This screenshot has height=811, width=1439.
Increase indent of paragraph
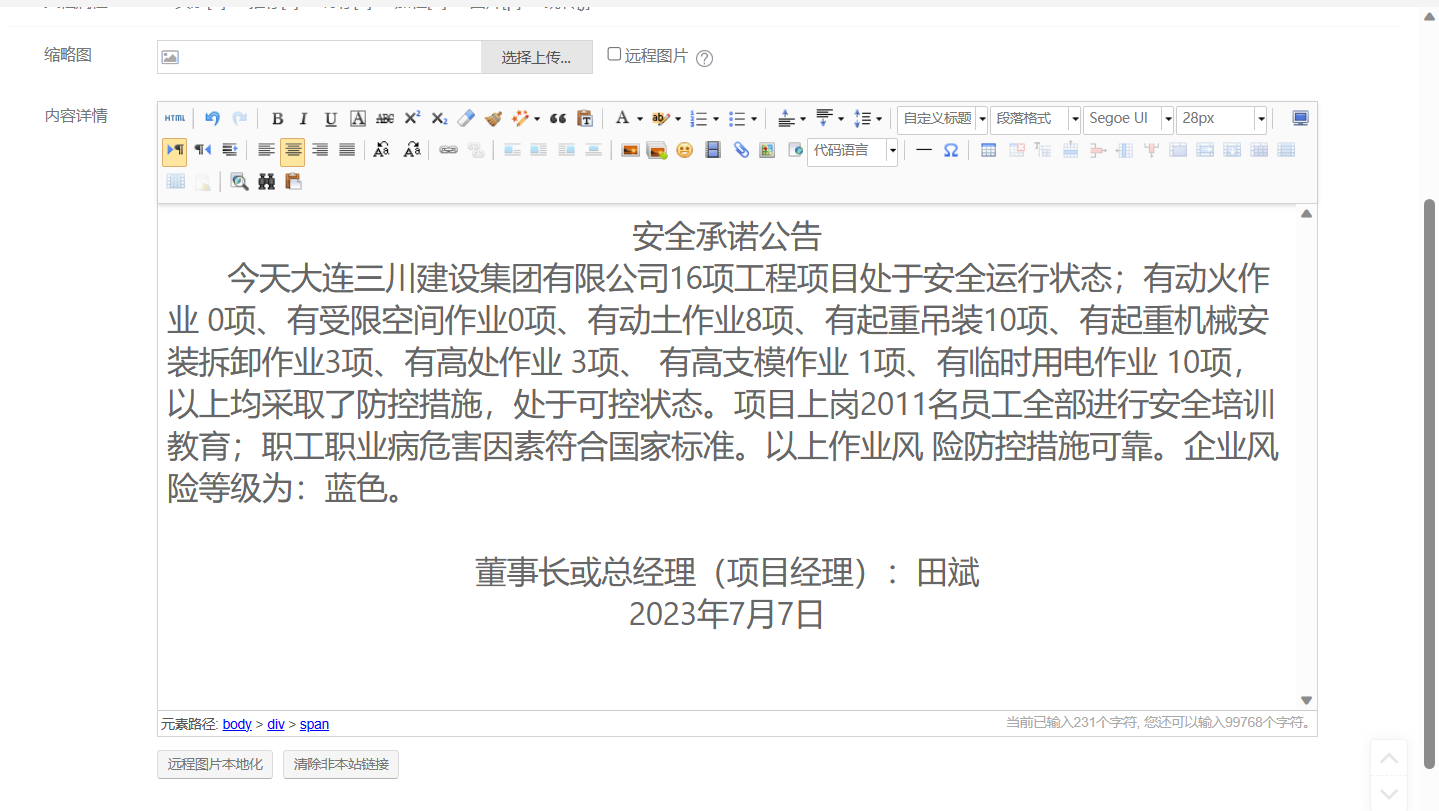(230, 150)
